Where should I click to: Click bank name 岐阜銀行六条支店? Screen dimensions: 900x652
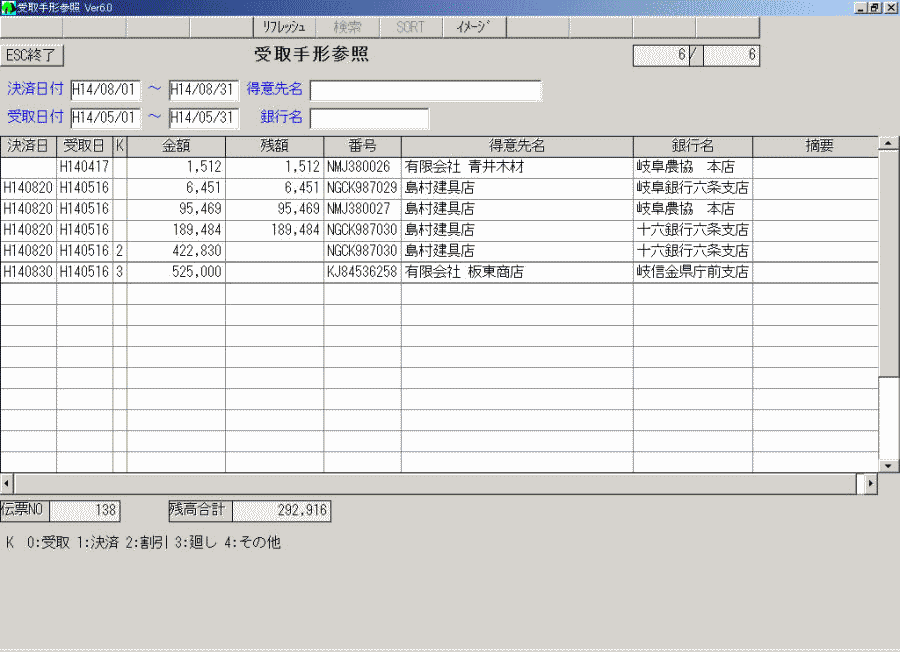(x=692, y=188)
